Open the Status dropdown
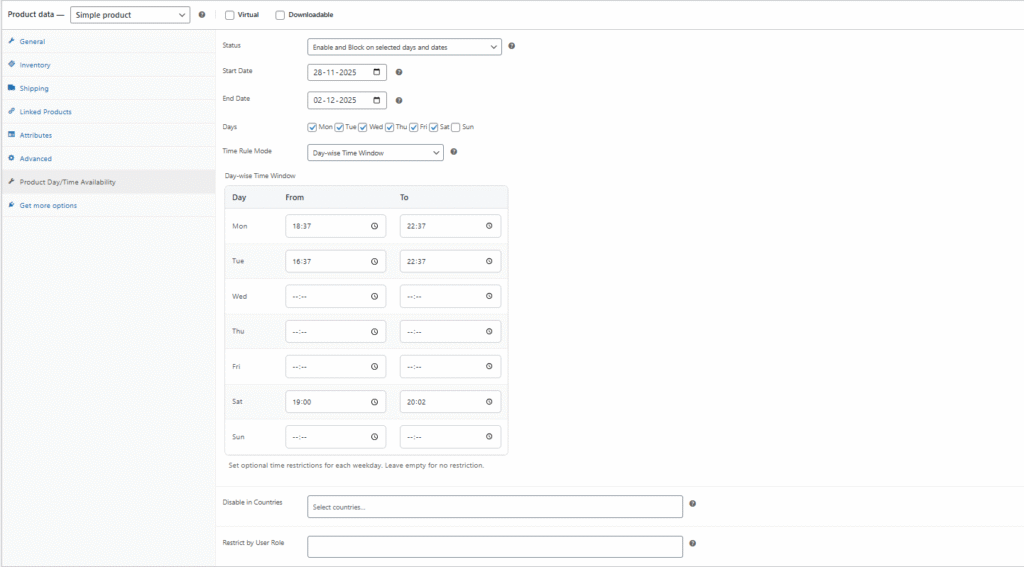Image resolution: width=1024 pixels, height=567 pixels. pos(404,47)
